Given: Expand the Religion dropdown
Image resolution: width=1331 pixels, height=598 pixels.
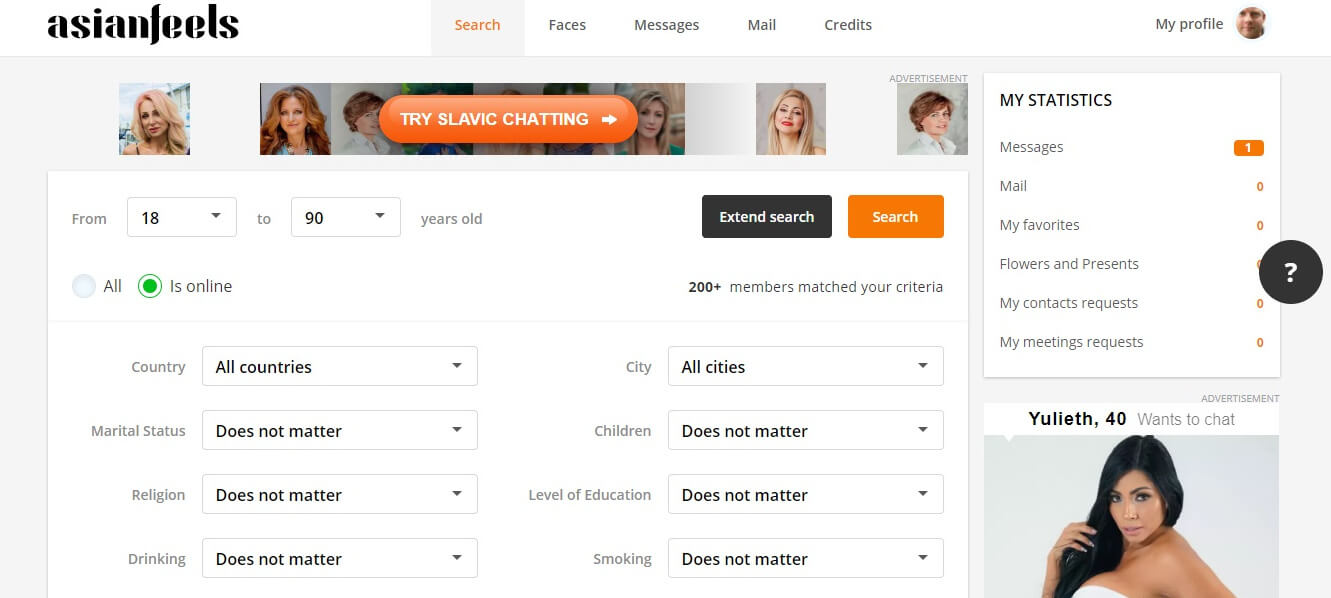Looking at the screenshot, I should coord(340,494).
